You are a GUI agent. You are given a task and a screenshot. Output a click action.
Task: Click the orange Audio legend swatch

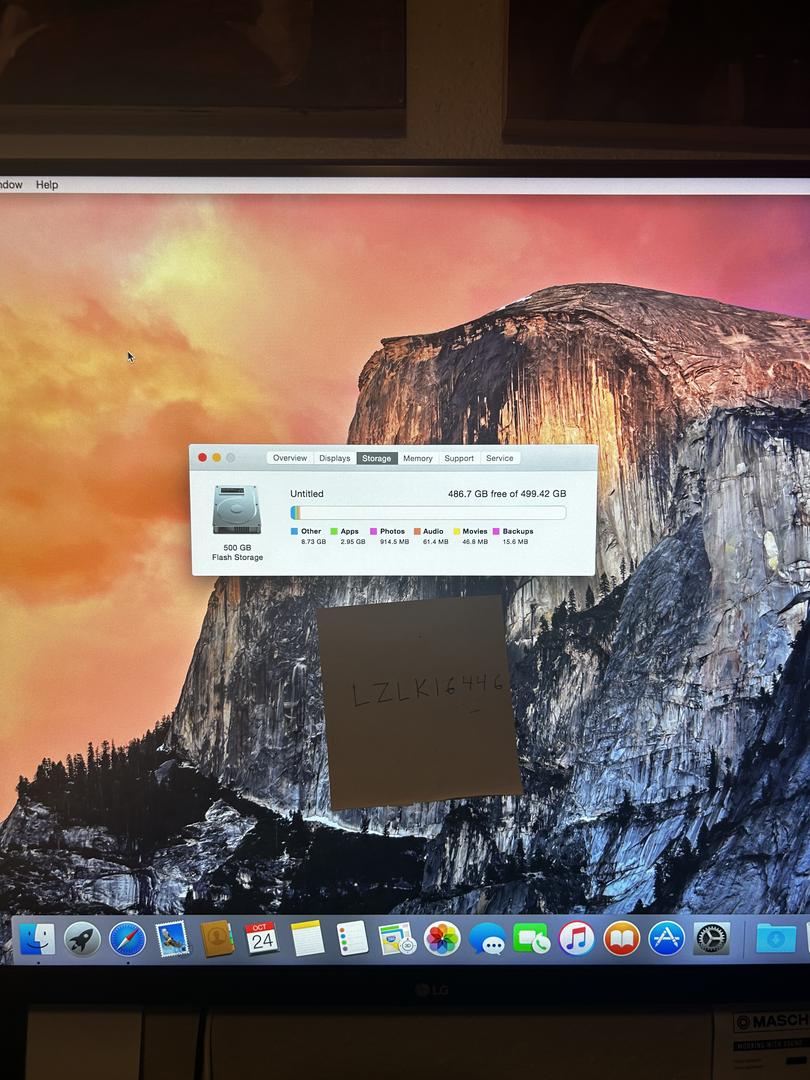tap(417, 531)
